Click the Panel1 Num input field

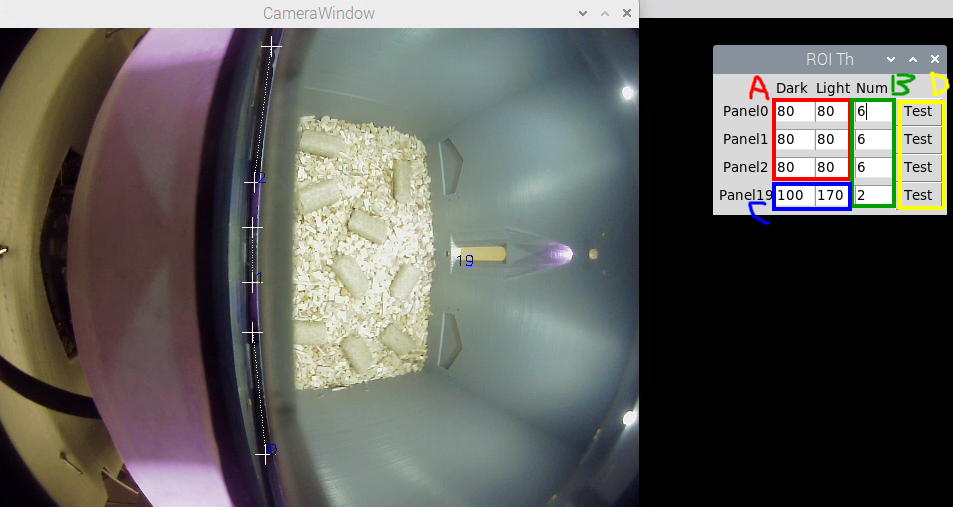click(873, 140)
